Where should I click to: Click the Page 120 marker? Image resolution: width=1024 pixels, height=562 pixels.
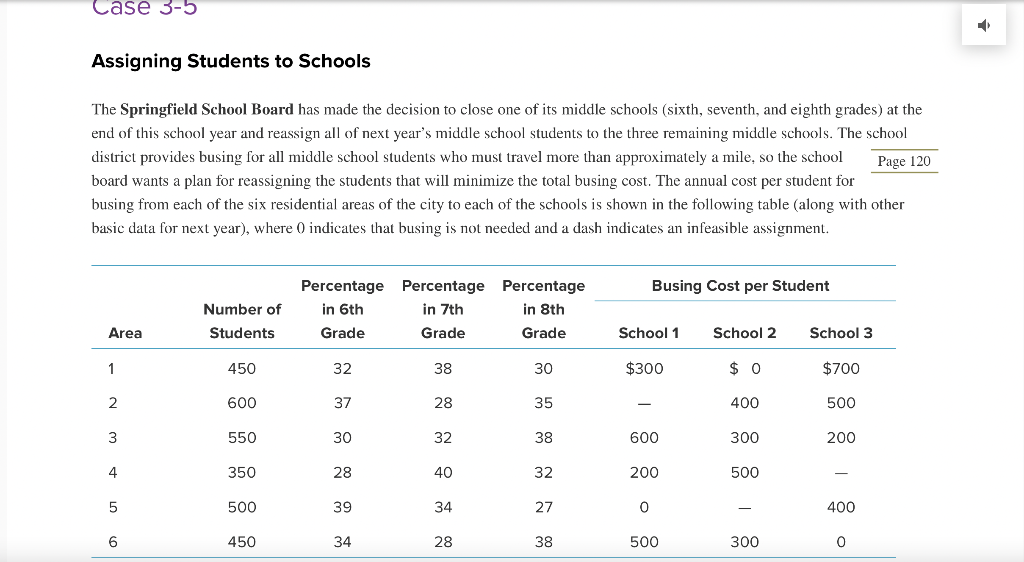tap(904, 161)
